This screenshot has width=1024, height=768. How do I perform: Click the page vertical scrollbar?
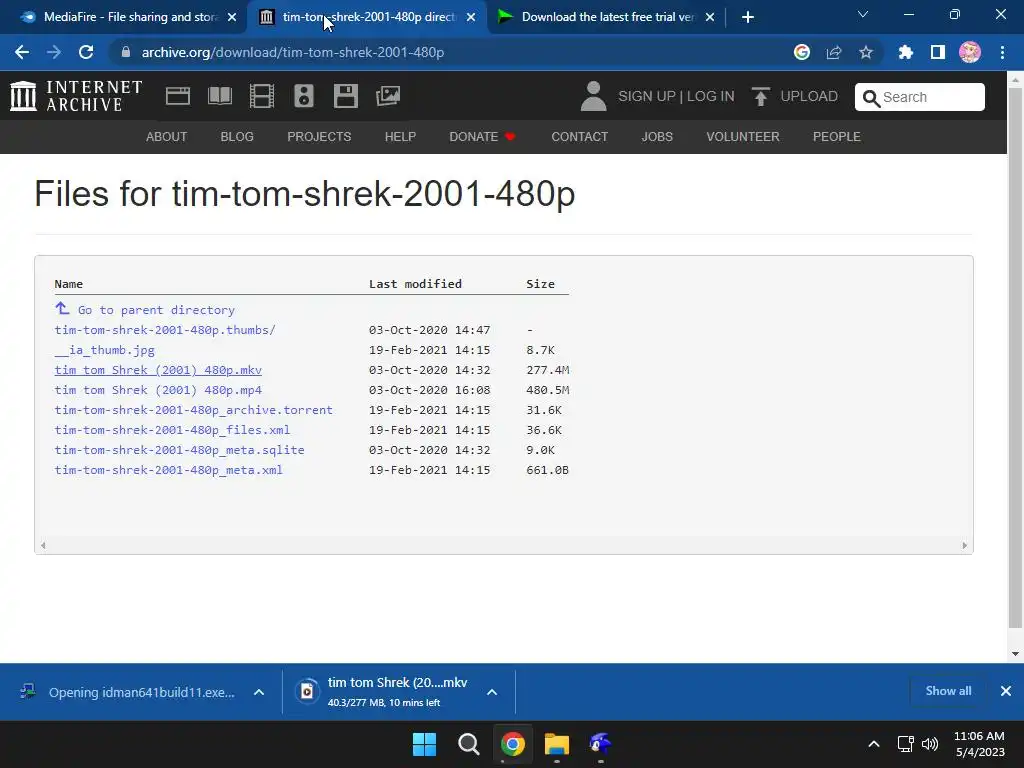1015,358
